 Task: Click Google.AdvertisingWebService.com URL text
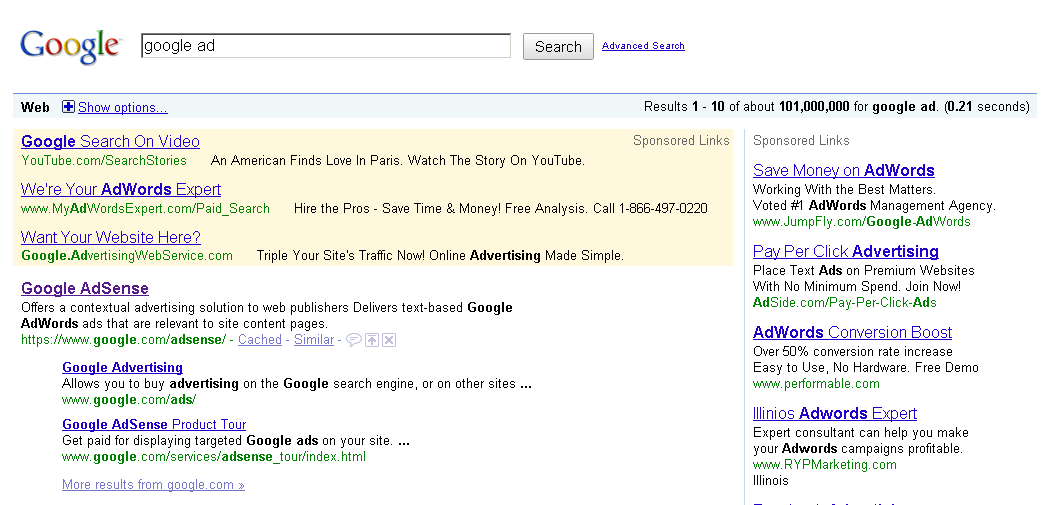click(x=127, y=256)
